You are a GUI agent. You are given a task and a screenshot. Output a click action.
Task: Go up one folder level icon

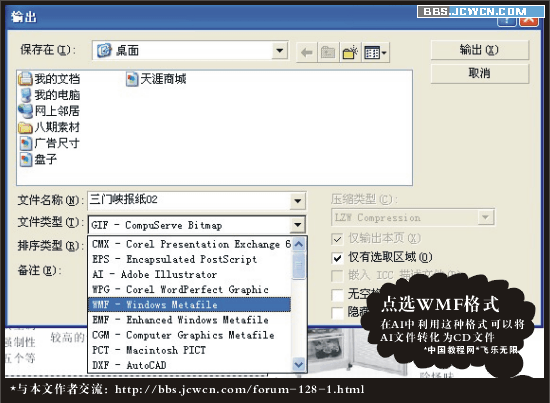pos(328,53)
